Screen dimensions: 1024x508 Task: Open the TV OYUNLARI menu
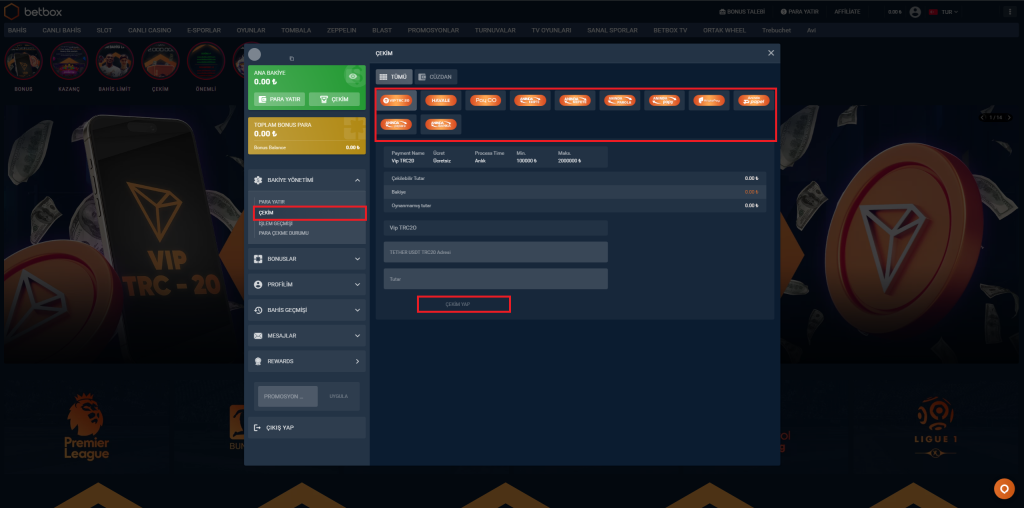(x=551, y=31)
